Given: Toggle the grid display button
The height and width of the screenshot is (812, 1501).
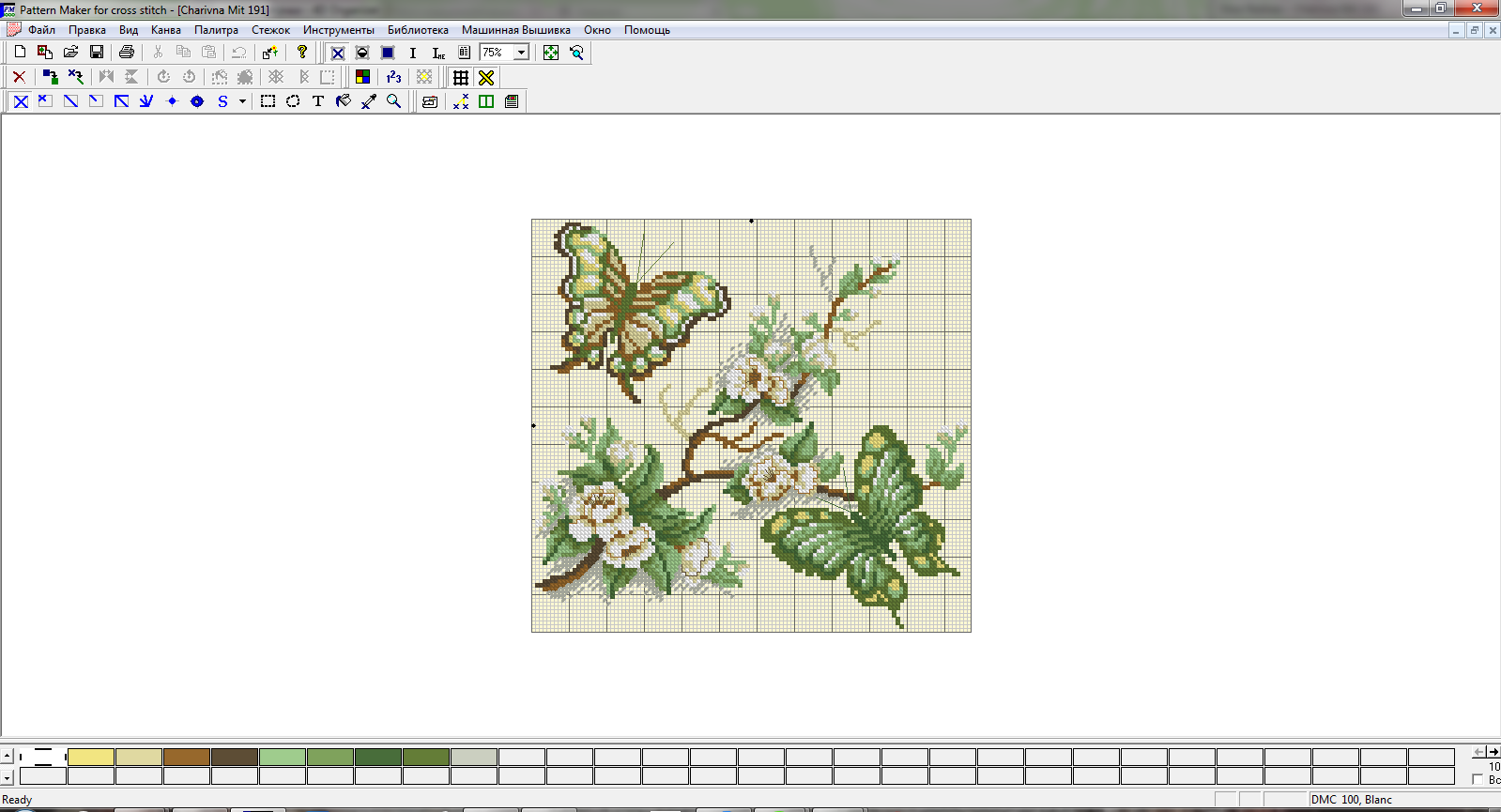Looking at the screenshot, I should coord(461,77).
